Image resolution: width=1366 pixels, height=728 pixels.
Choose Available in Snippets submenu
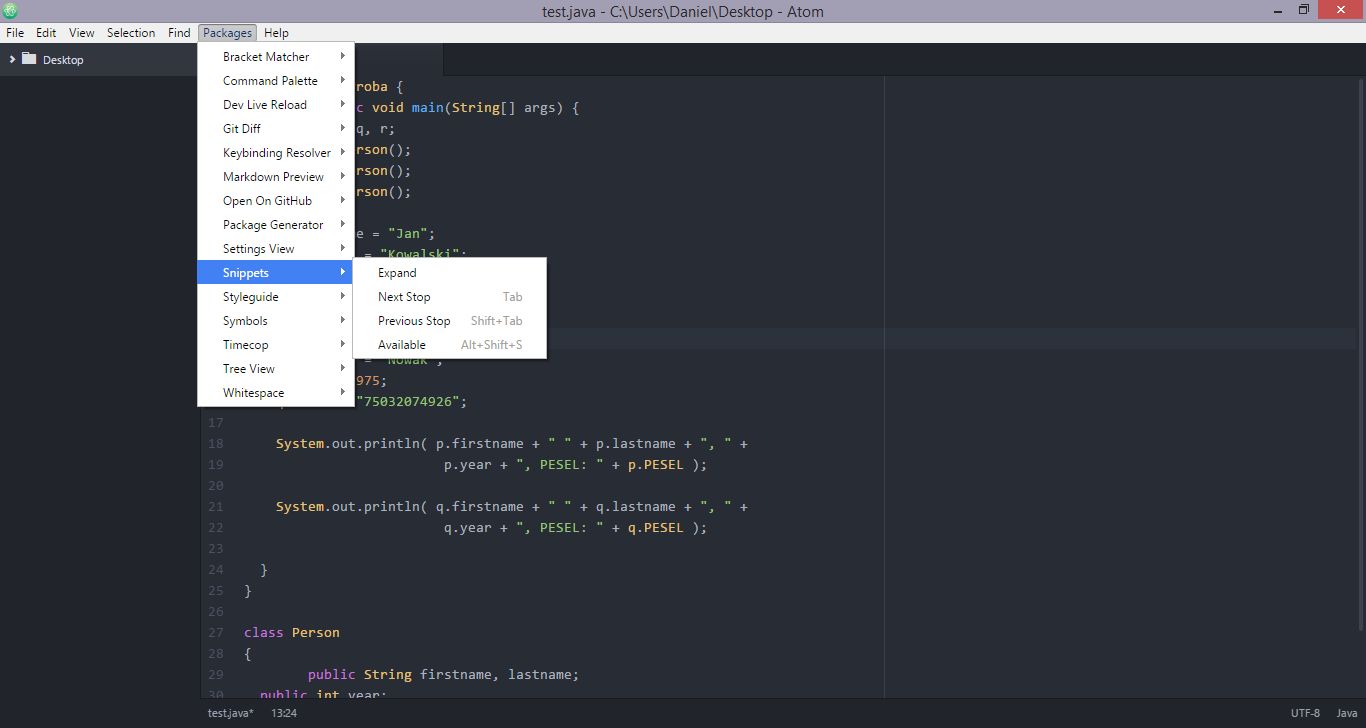point(450,345)
